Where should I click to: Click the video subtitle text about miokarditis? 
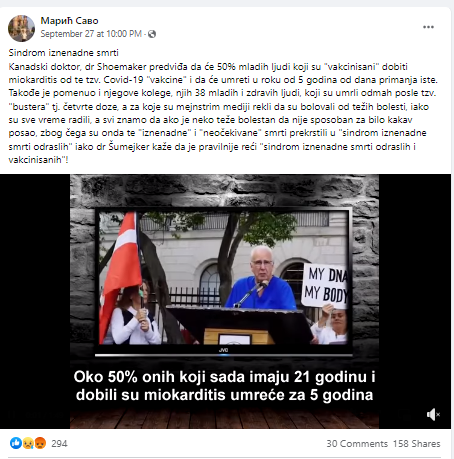click(x=224, y=386)
